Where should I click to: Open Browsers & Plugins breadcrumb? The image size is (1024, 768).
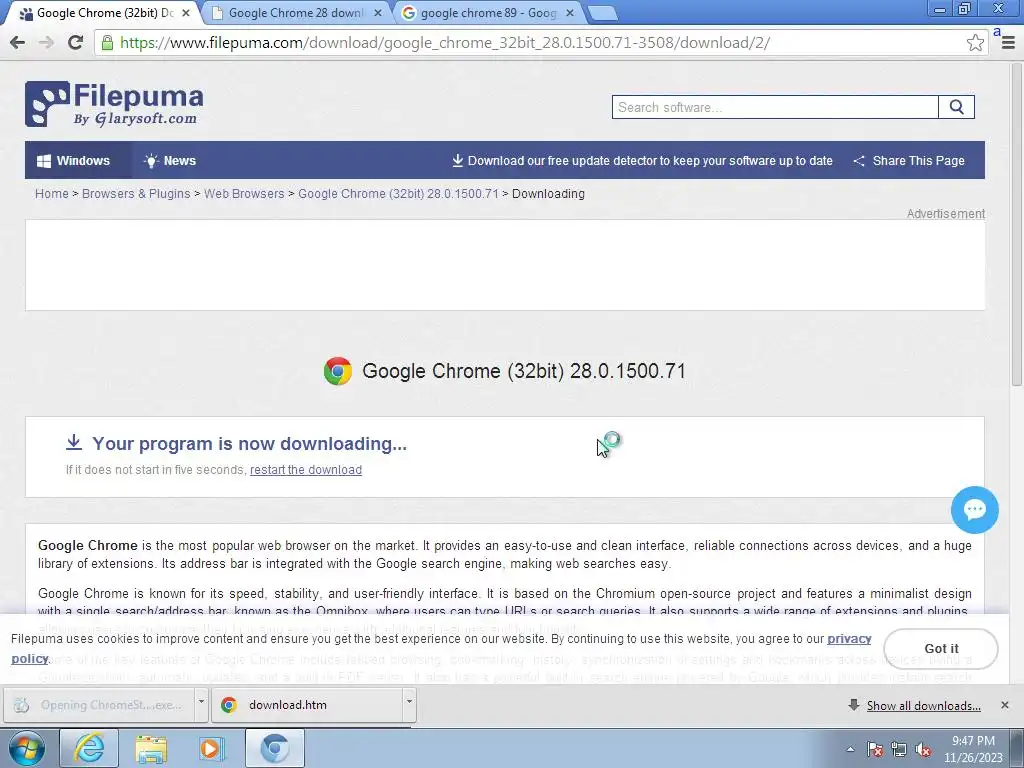(136, 194)
